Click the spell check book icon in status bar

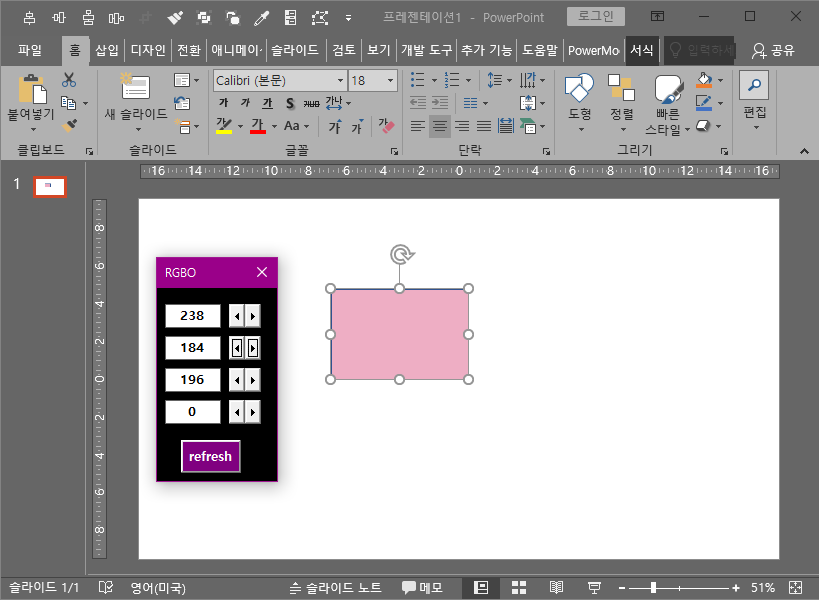[x=106, y=587]
